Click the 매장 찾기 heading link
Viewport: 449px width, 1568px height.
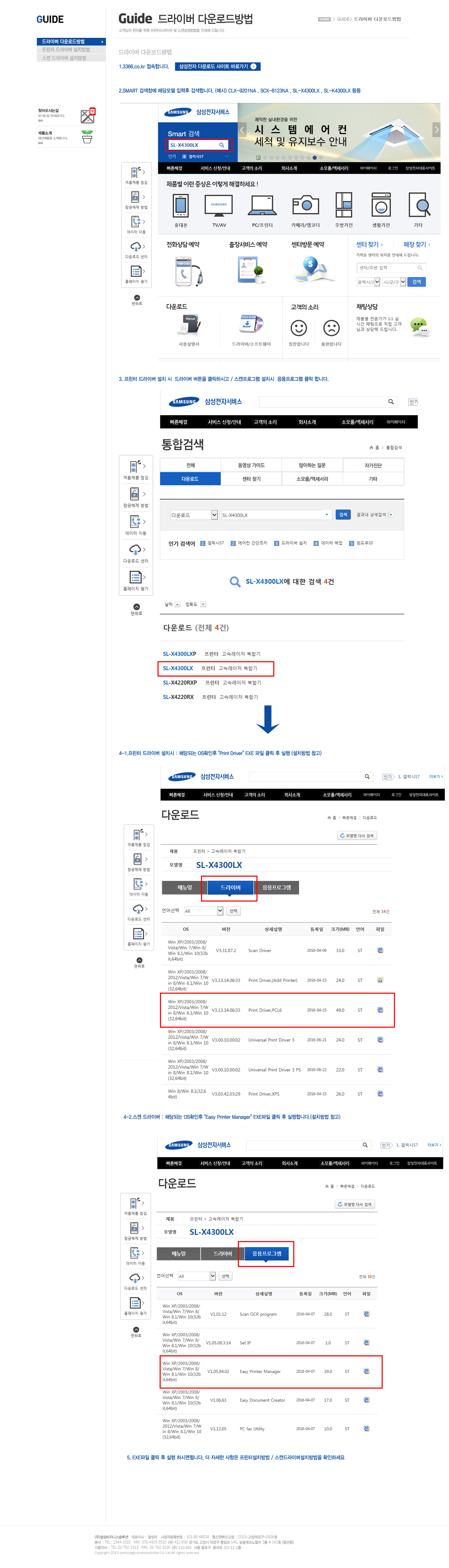(417, 245)
